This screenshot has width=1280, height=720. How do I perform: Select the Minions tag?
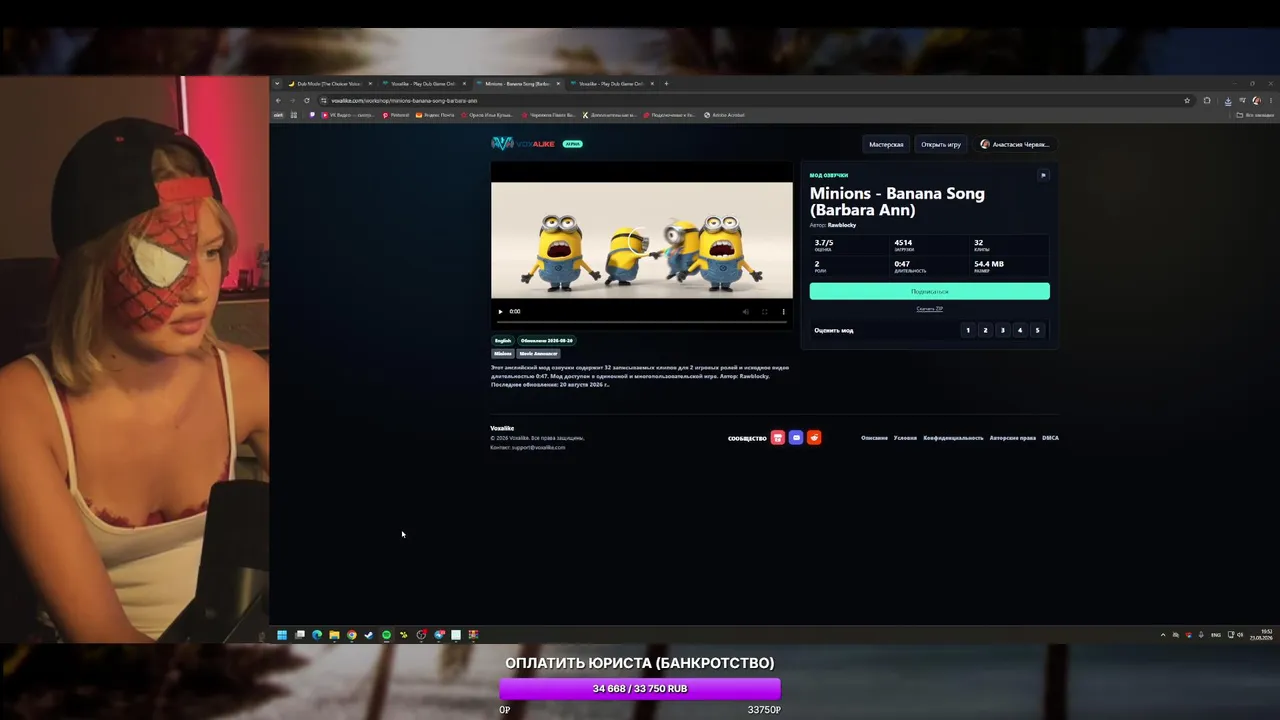[x=503, y=354]
